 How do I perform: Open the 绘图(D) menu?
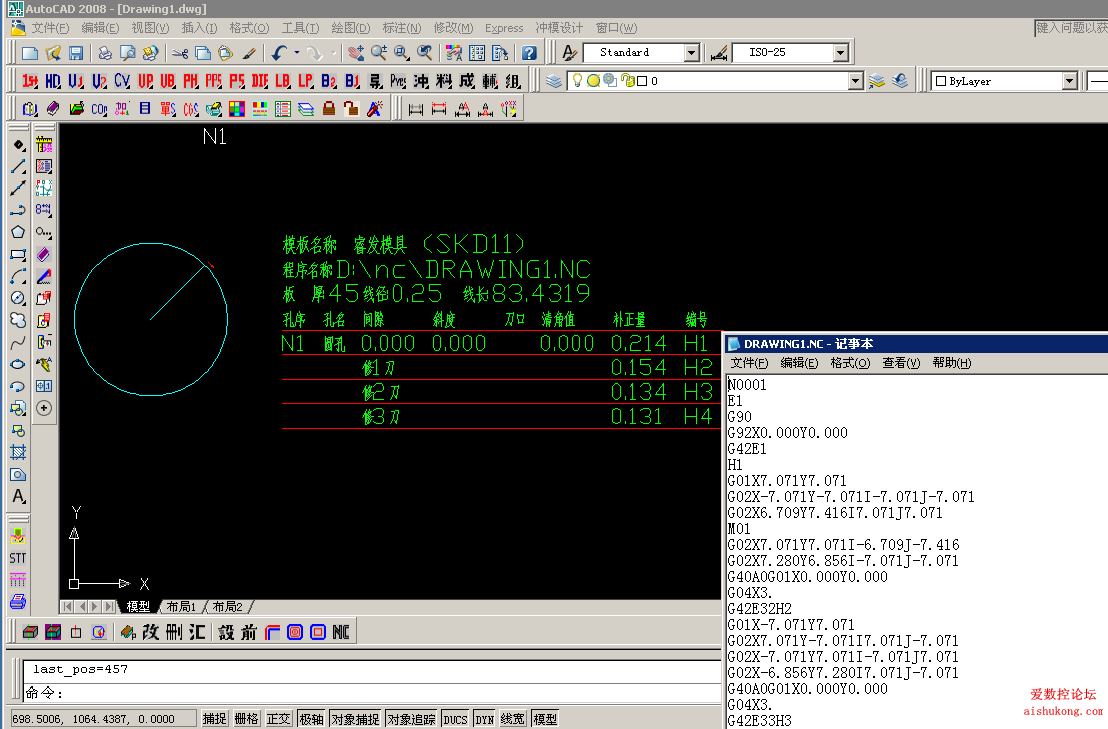[x=350, y=28]
